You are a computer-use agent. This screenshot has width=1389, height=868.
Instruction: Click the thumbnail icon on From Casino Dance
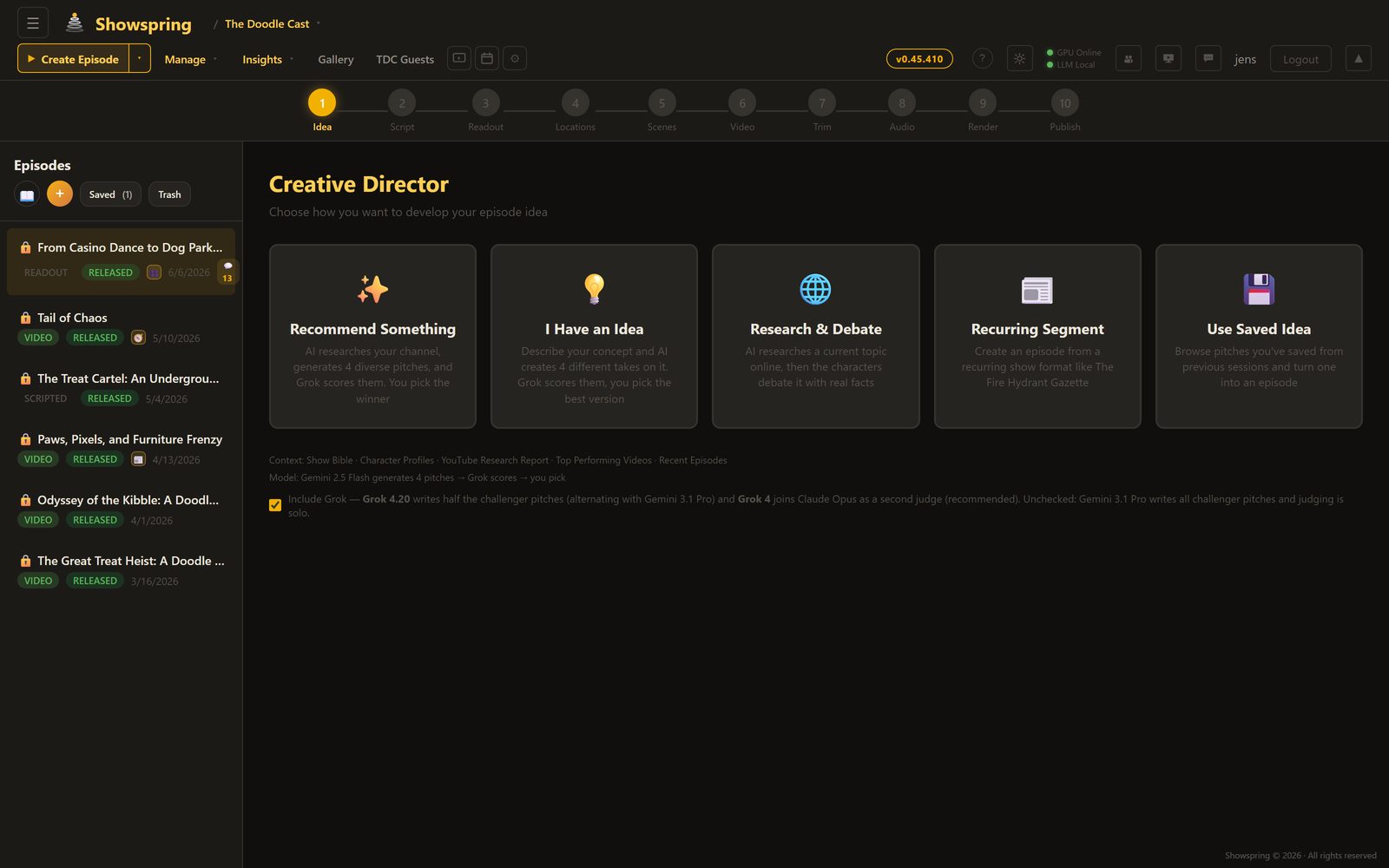(154, 273)
